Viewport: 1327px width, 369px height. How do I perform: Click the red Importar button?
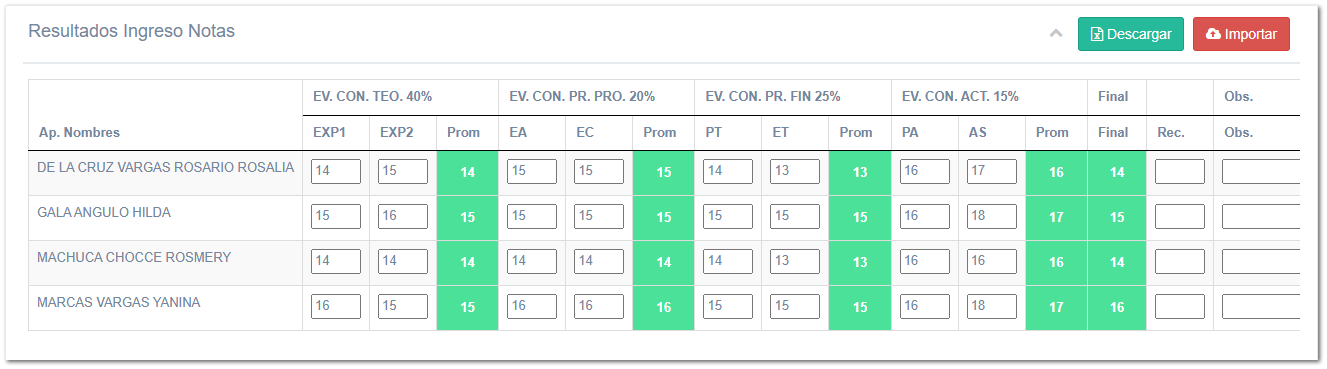coord(1241,34)
